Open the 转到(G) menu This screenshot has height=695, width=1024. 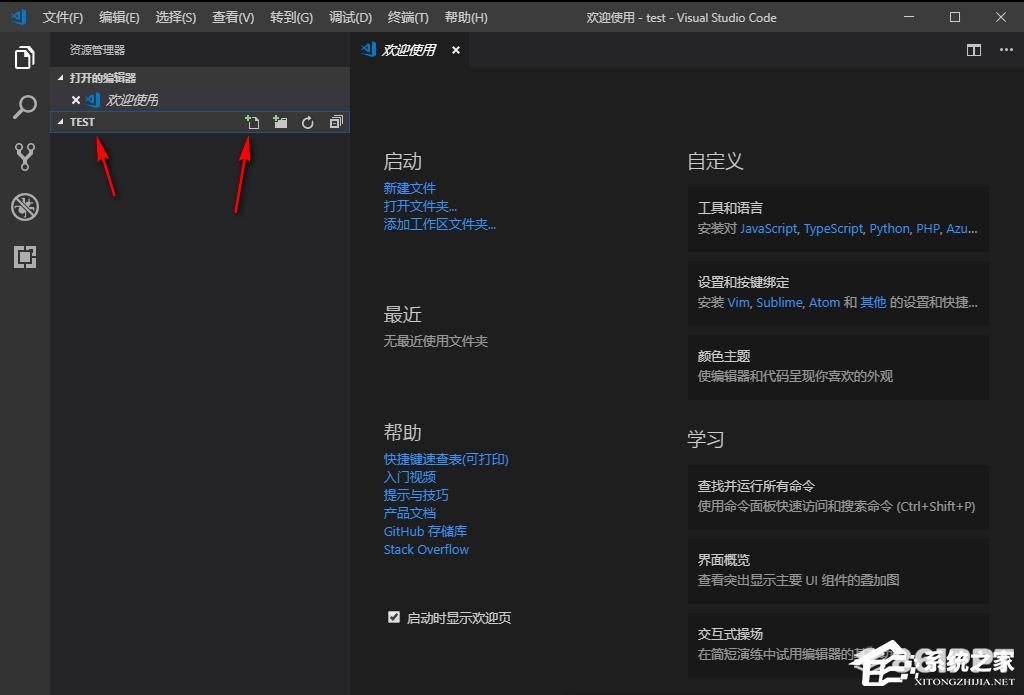[291, 18]
